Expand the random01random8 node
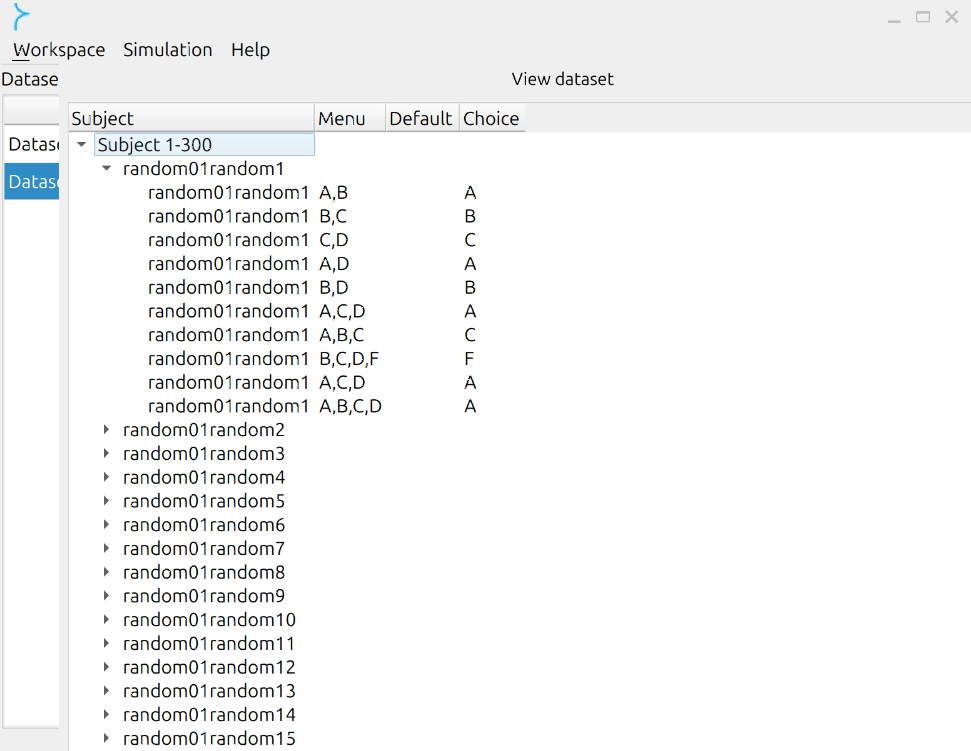The image size is (971, 751). tap(107, 572)
